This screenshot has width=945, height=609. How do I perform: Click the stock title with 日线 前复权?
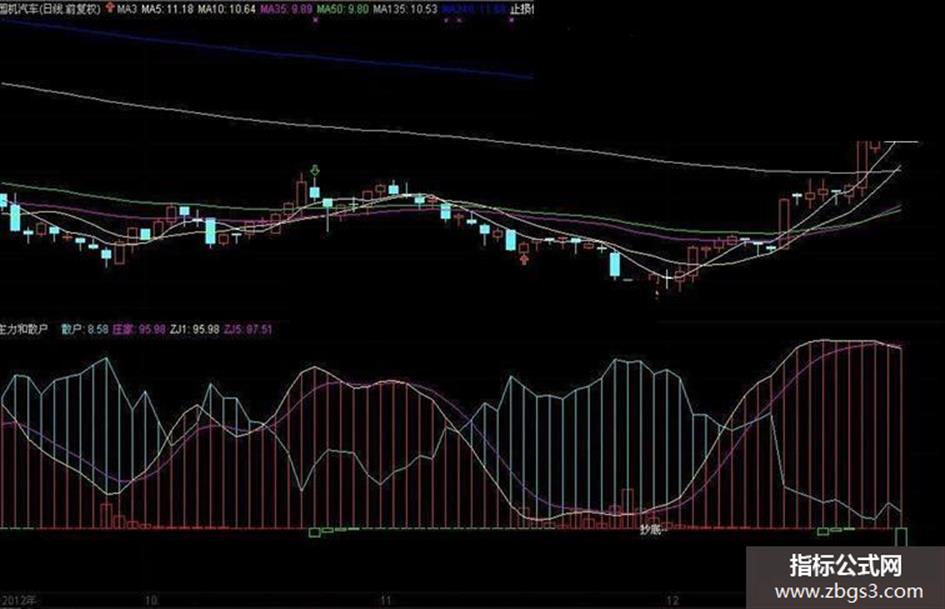click(x=51, y=9)
